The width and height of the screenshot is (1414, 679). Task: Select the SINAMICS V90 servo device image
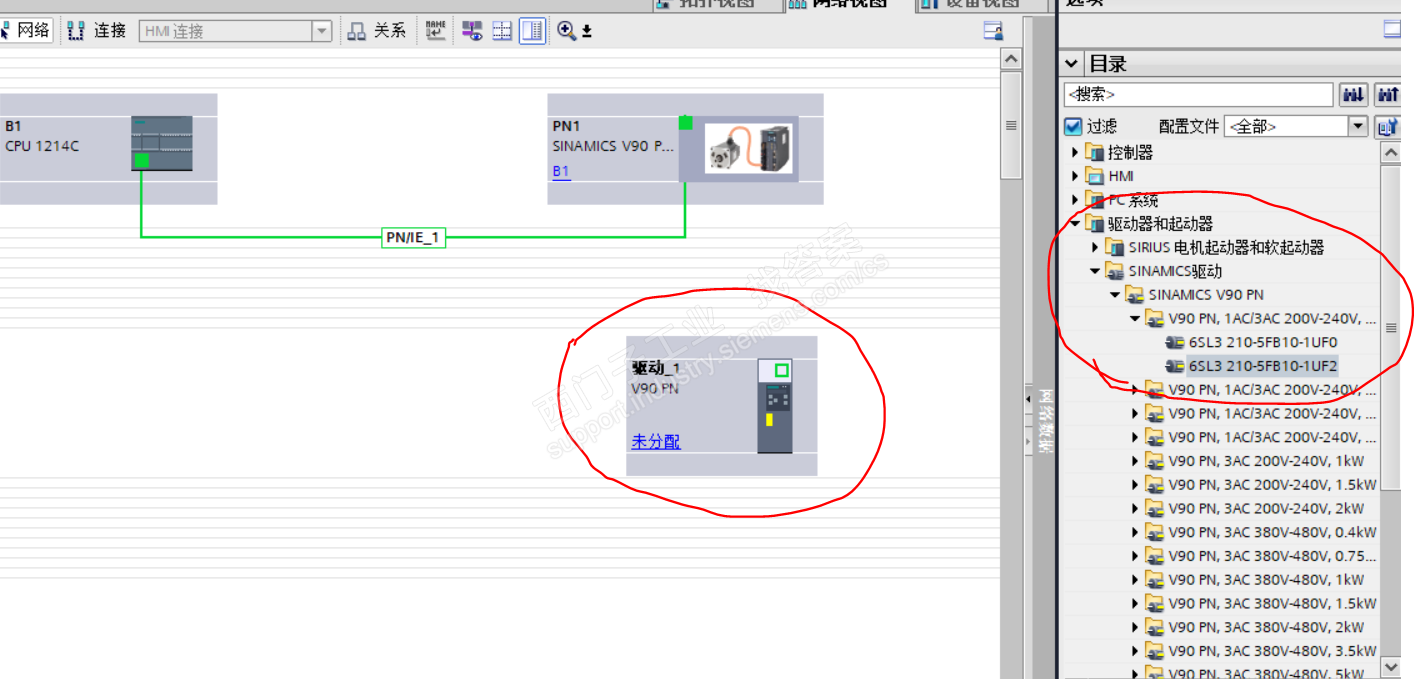pos(750,149)
